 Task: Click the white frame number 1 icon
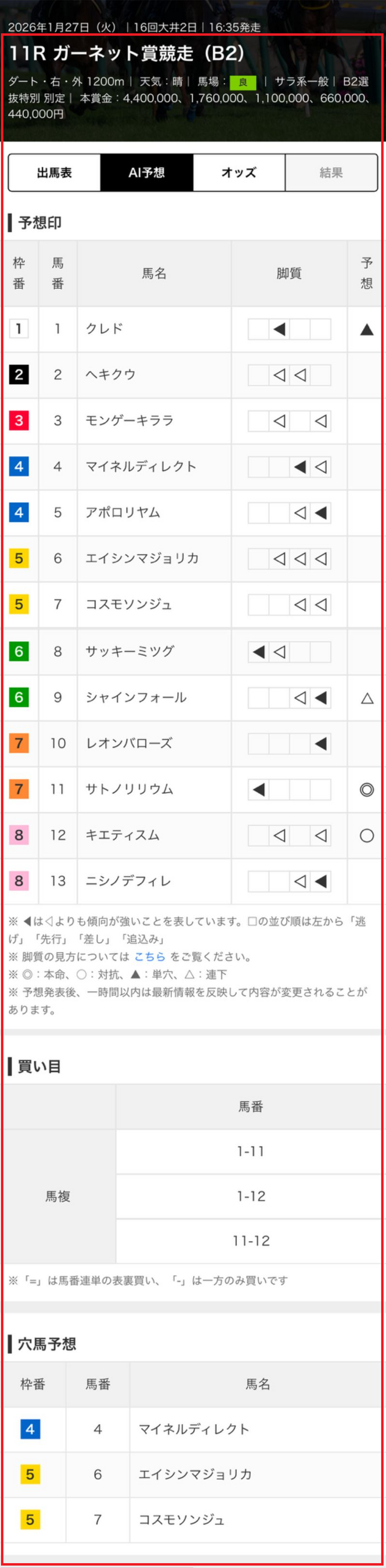pyautogui.click(x=19, y=329)
